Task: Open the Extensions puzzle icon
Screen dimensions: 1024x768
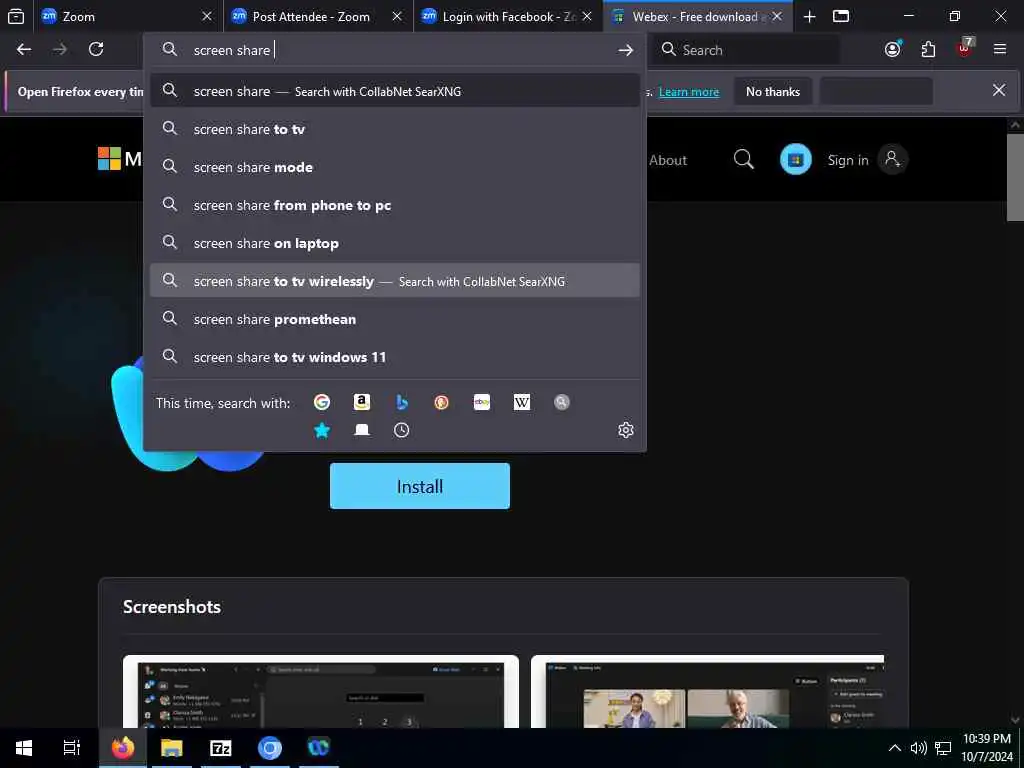Action: click(x=928, y=49)
